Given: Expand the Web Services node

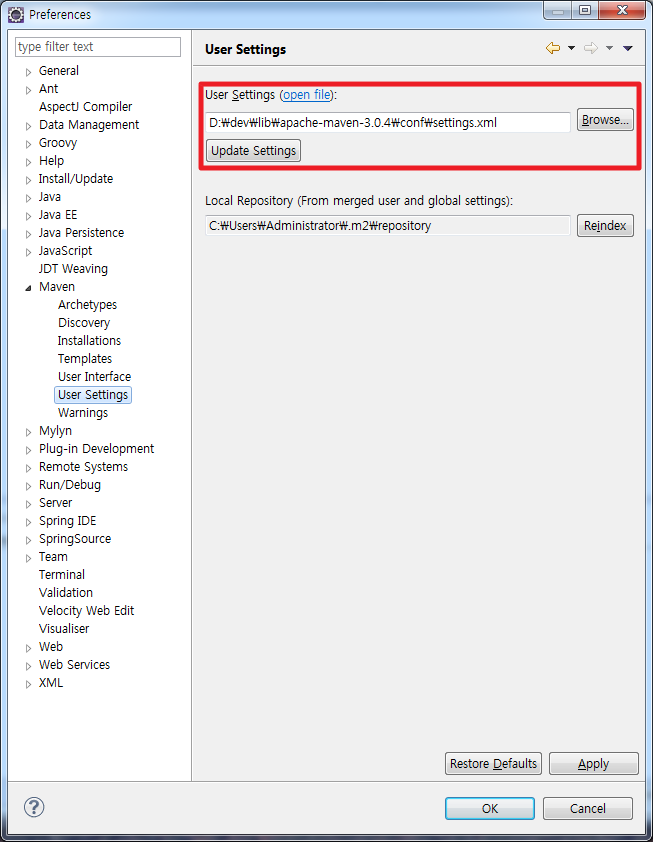Looking at the screenshot, I should pos(28,665).
